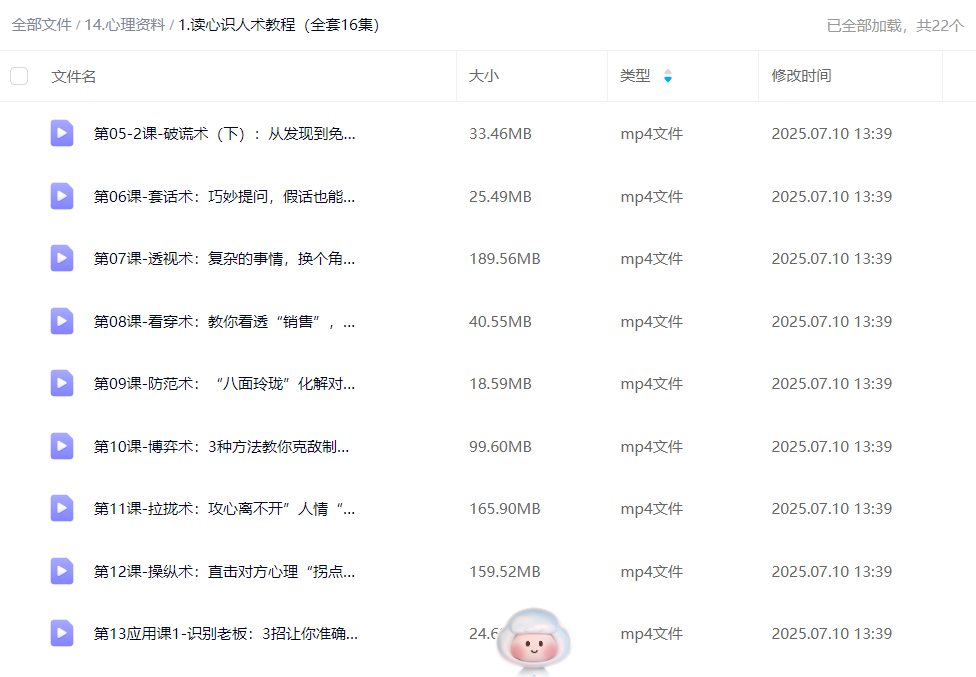
Task: Click the 类型 column header label
Action: (635, 76)
